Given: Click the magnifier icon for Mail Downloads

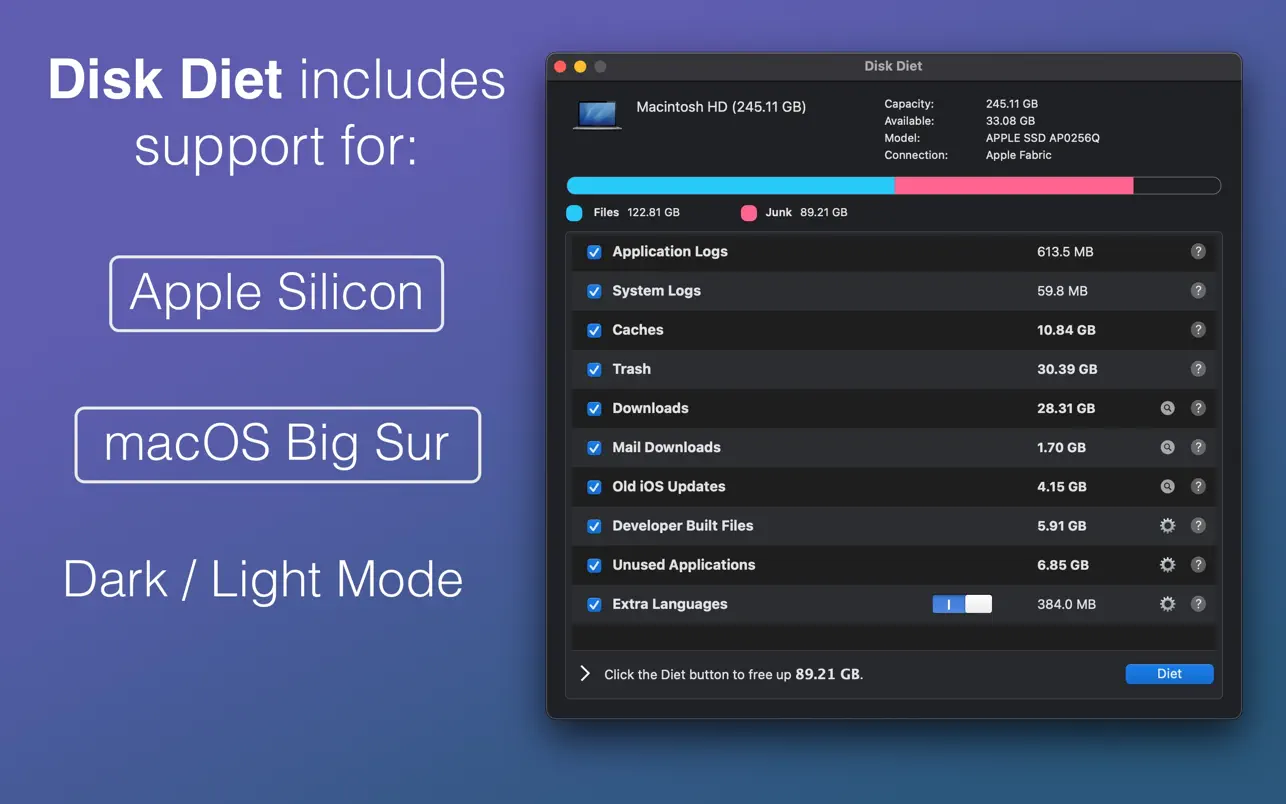Looking at the screenshot, I should coord(1167,447).
